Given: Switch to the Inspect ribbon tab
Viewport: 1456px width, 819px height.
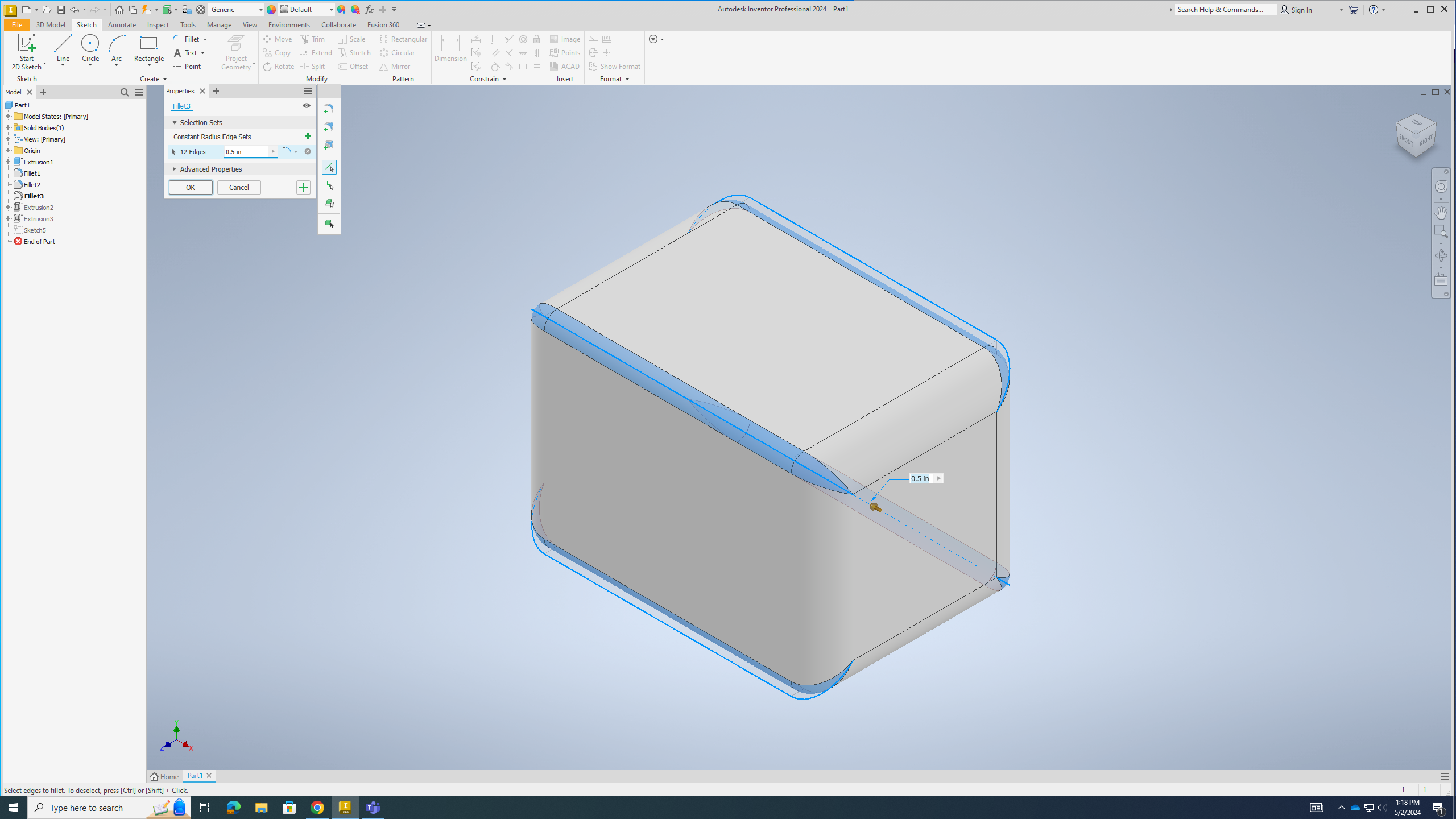Looking at the screenshot, I should (x=158, y=25).
